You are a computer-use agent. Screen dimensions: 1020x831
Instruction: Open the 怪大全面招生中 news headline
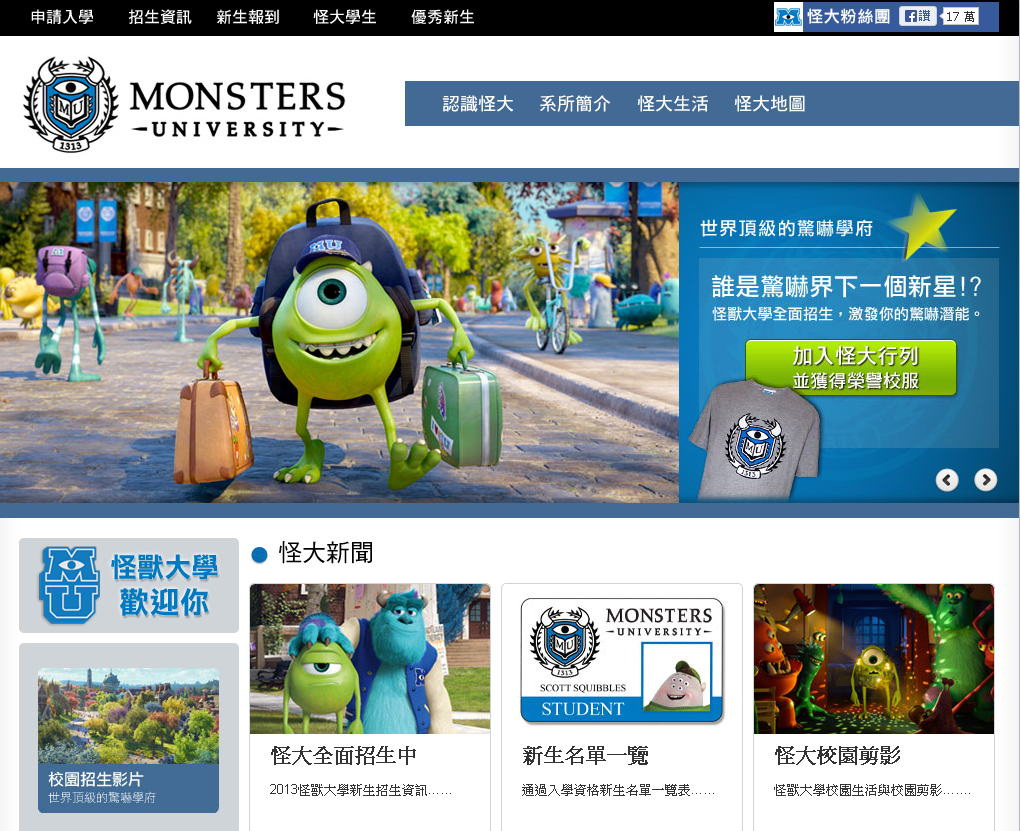(343, 755)
